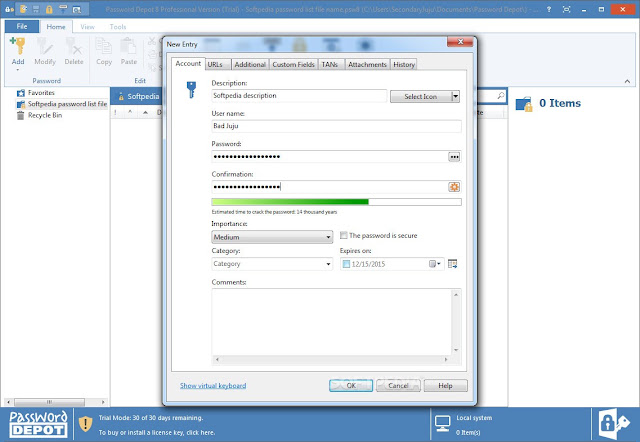The width and height of the screenshot is (640, 442).
Task: Click inside the Comments text area
Action: (x=331, y=322)
